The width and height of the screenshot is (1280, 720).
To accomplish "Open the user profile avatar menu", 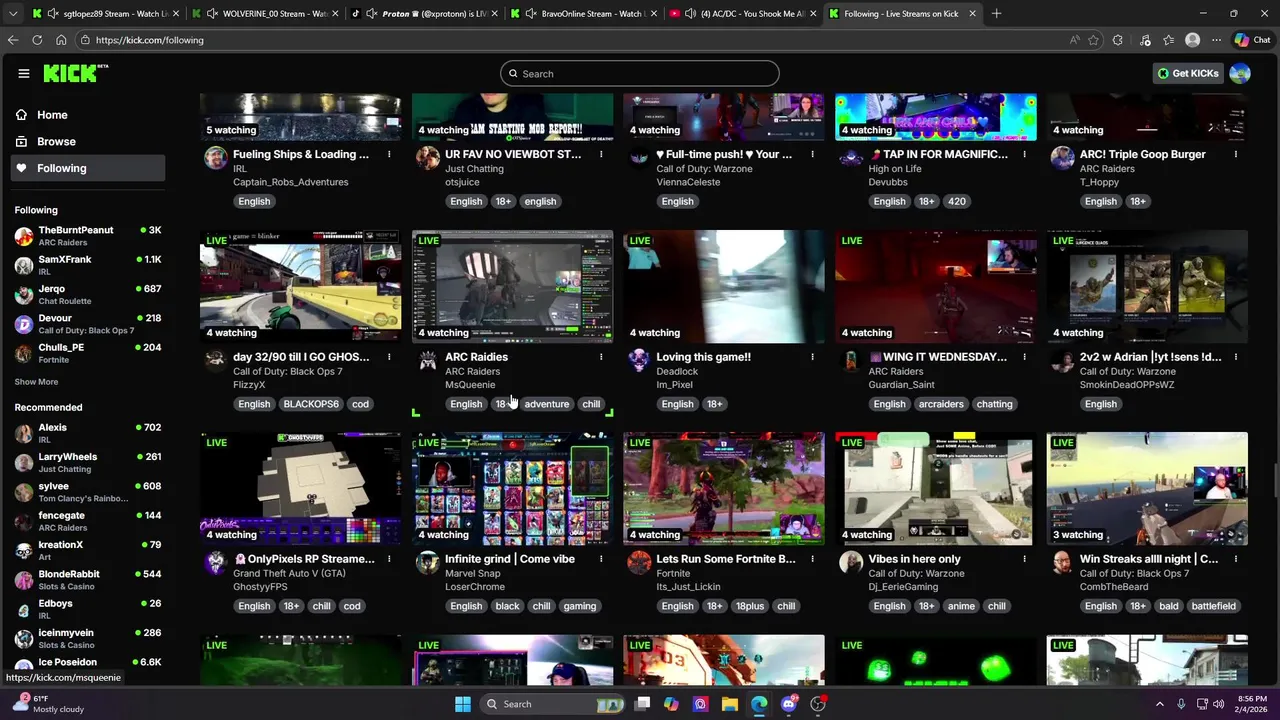I will click(1240, 73).
